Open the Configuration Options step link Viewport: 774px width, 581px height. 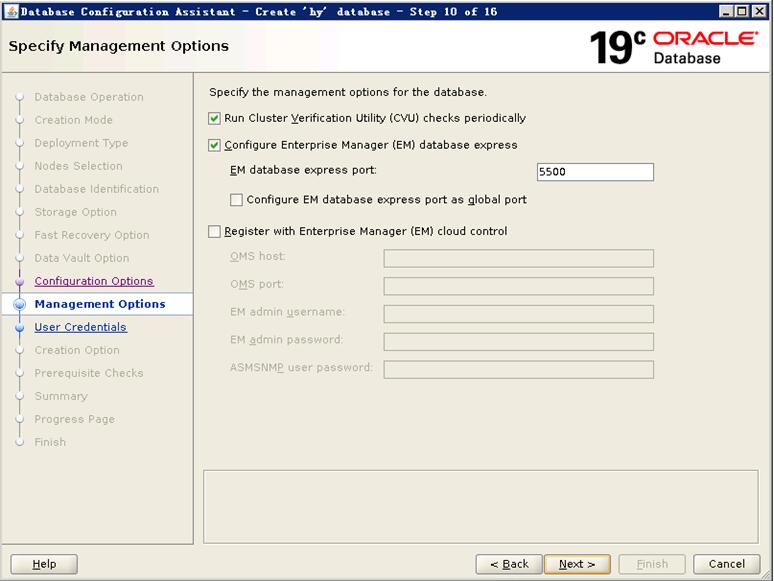94,281
